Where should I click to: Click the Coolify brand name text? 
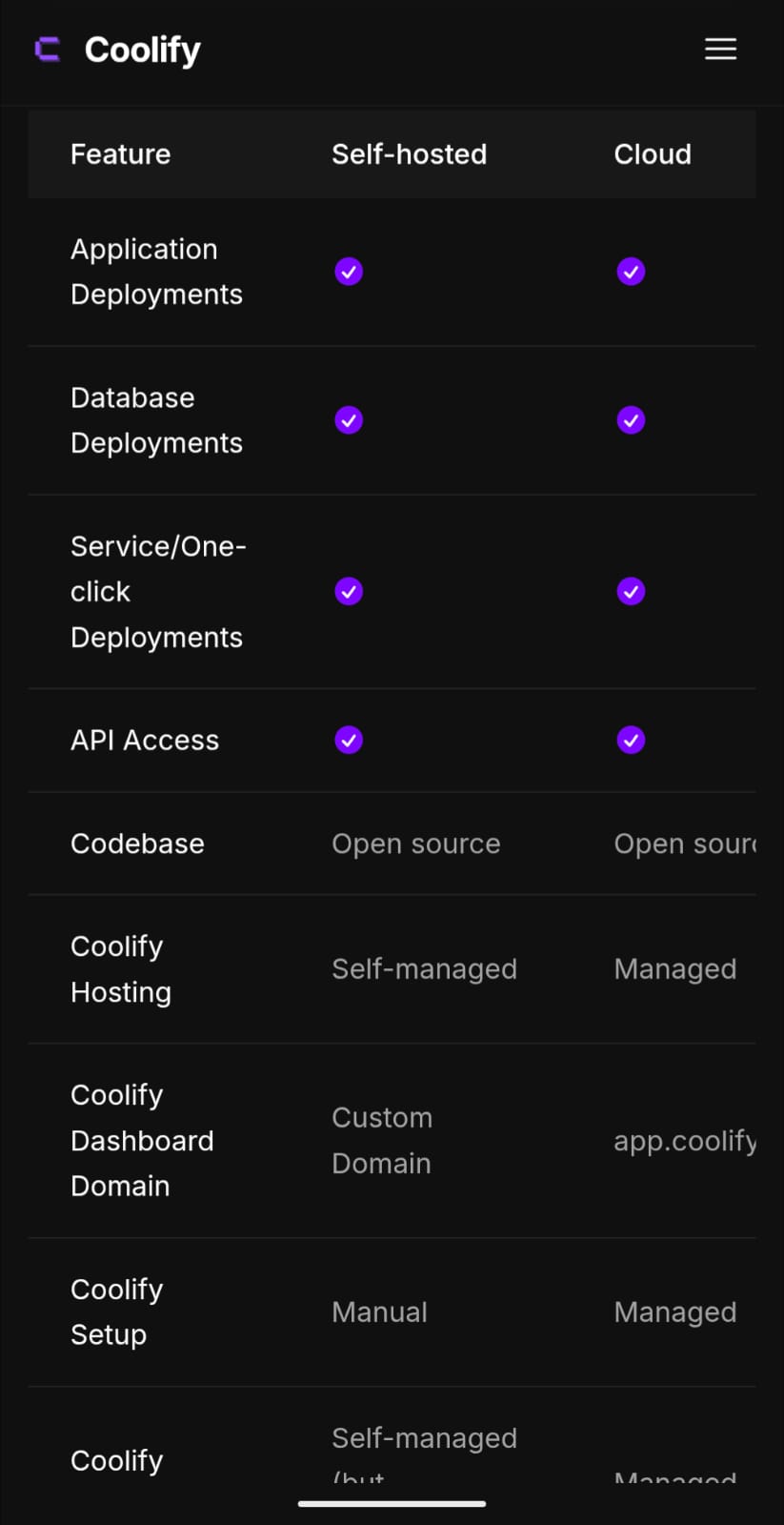click(x=143, y=50)
